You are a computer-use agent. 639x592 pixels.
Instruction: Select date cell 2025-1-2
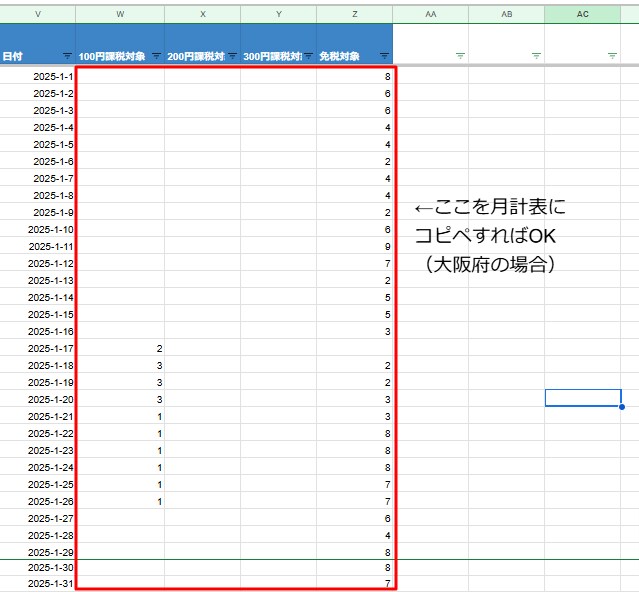[x=37, y=94]
